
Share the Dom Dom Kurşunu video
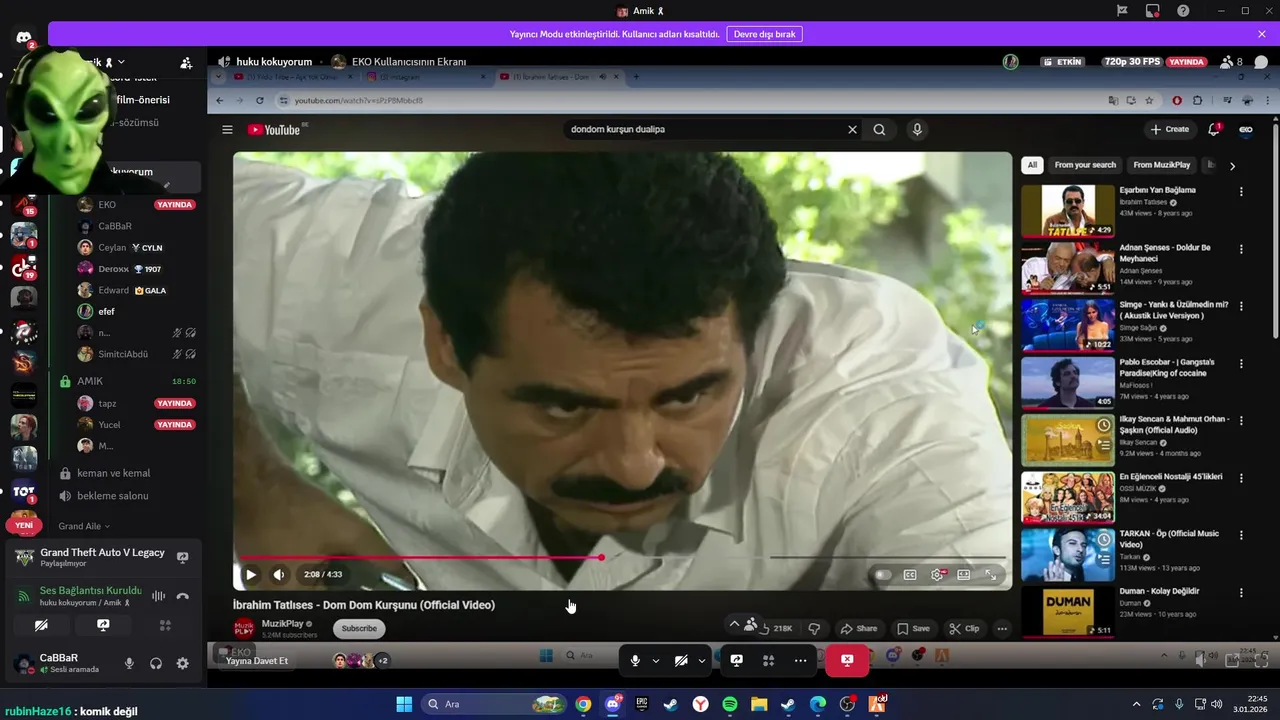(x=859, y=629)
